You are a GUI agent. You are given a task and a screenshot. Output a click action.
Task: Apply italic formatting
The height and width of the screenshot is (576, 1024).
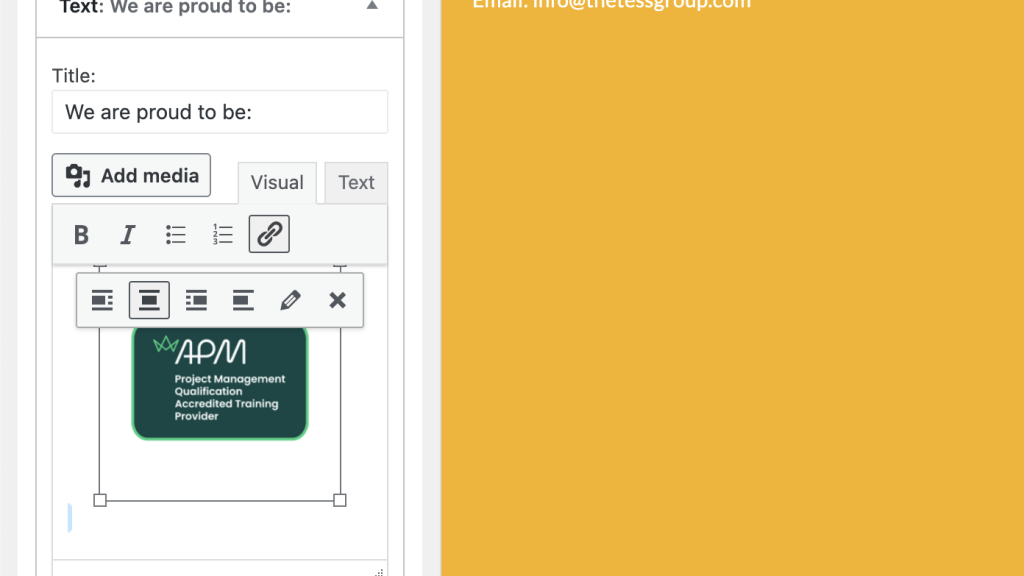pos(128,235)
